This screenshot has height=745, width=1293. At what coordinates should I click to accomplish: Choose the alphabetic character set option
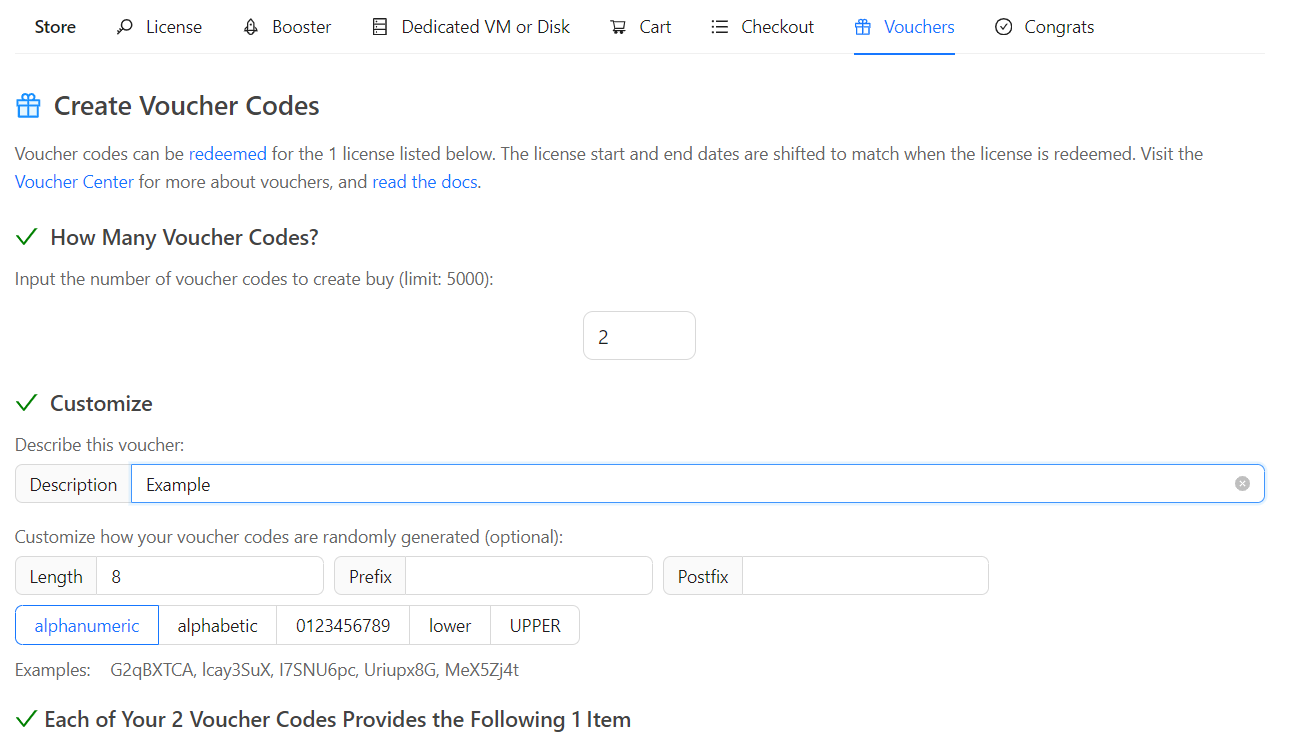click(x=217, y=626)
